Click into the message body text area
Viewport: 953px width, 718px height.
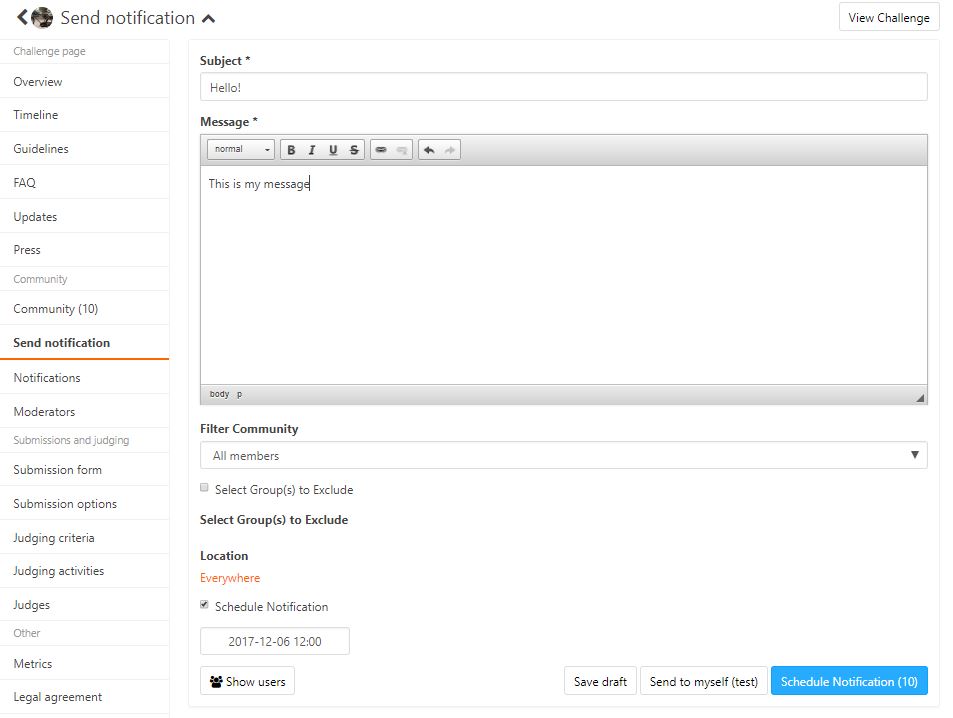[563, 274]
